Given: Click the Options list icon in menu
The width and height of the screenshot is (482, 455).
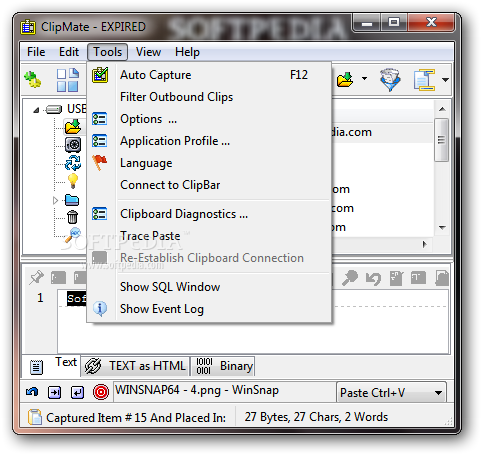Looking at the screenshot, I should coord(100,119).
